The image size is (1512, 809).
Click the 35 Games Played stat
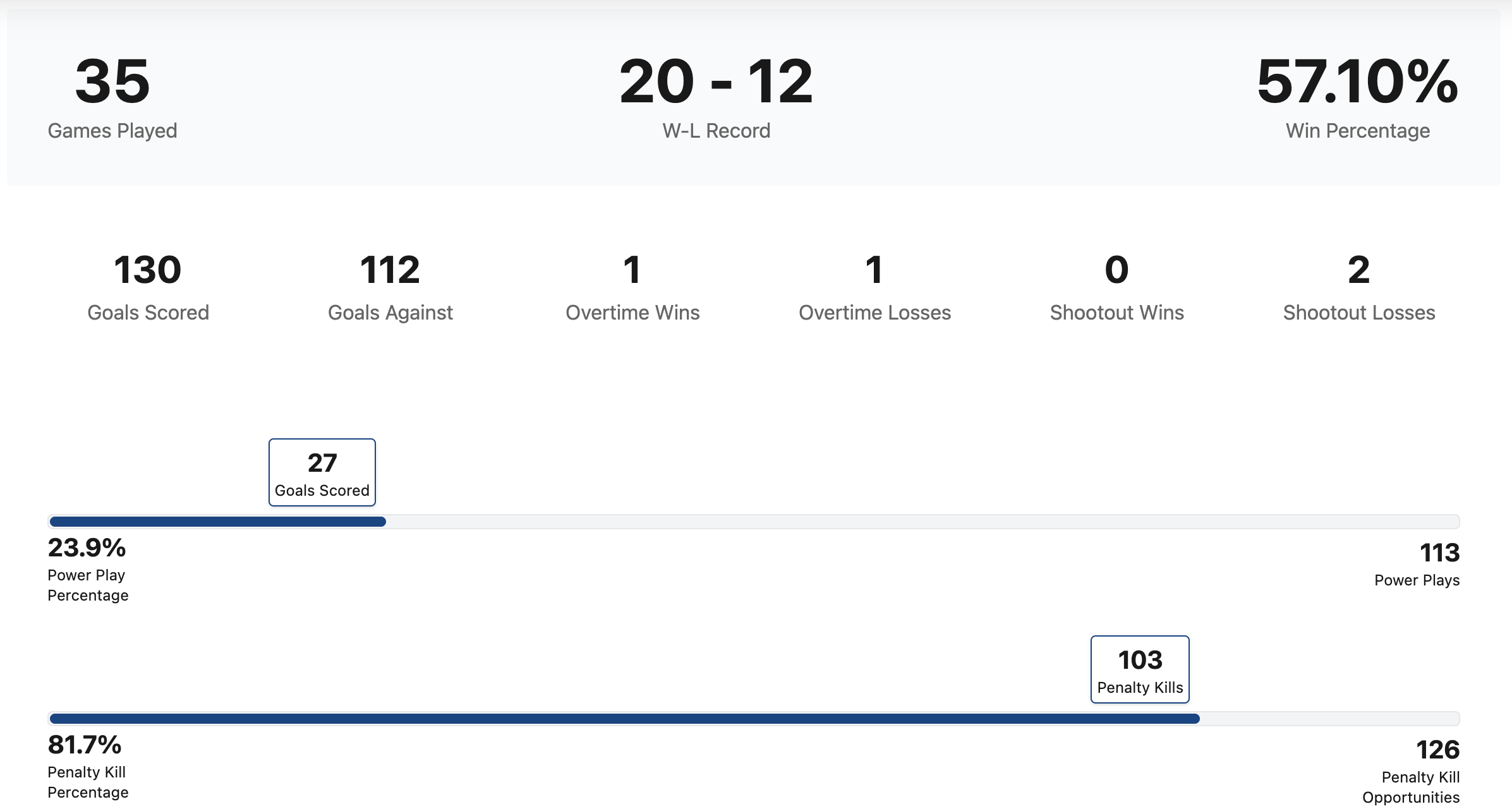(x=112, y=96)
